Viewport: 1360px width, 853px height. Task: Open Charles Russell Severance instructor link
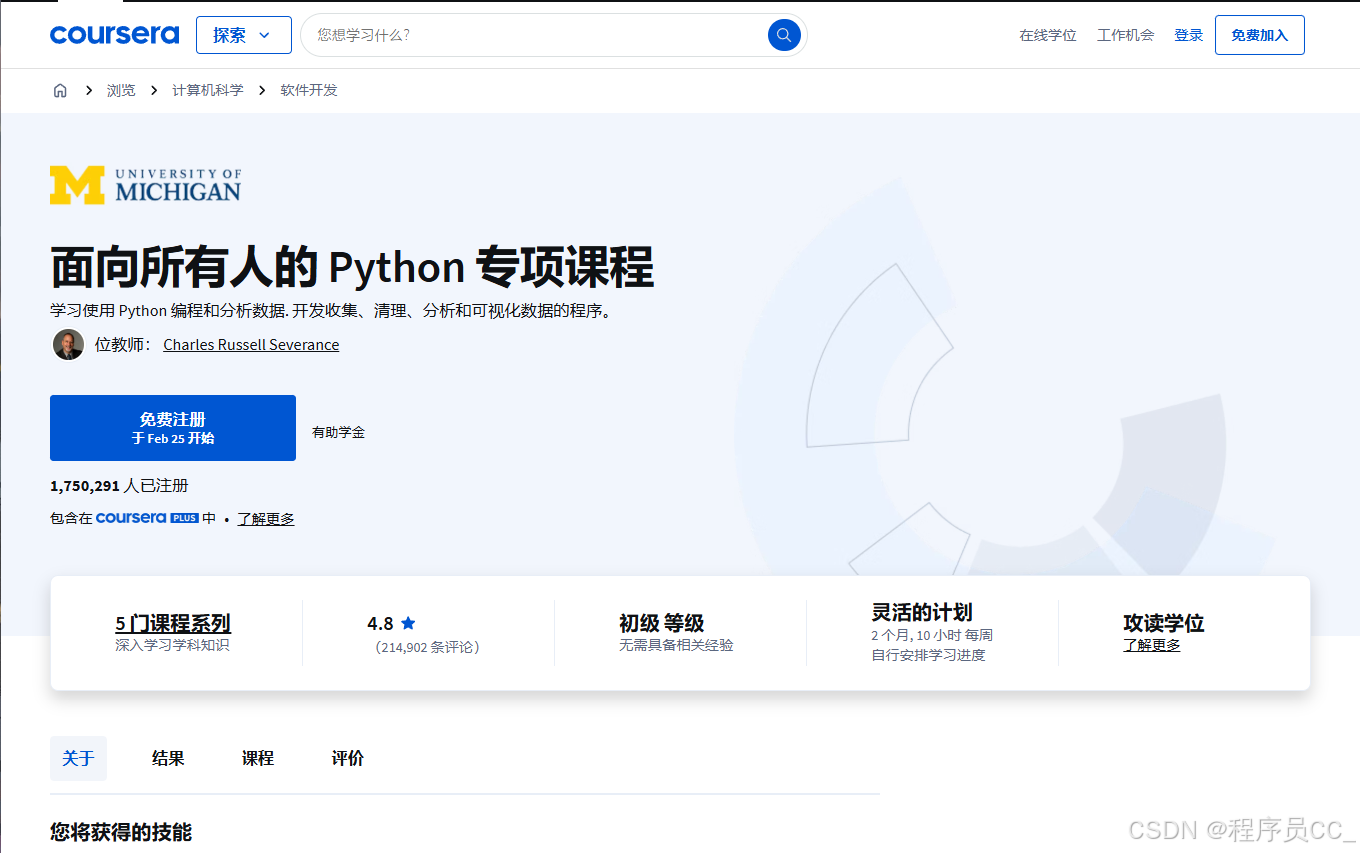(x=251, y=344)
